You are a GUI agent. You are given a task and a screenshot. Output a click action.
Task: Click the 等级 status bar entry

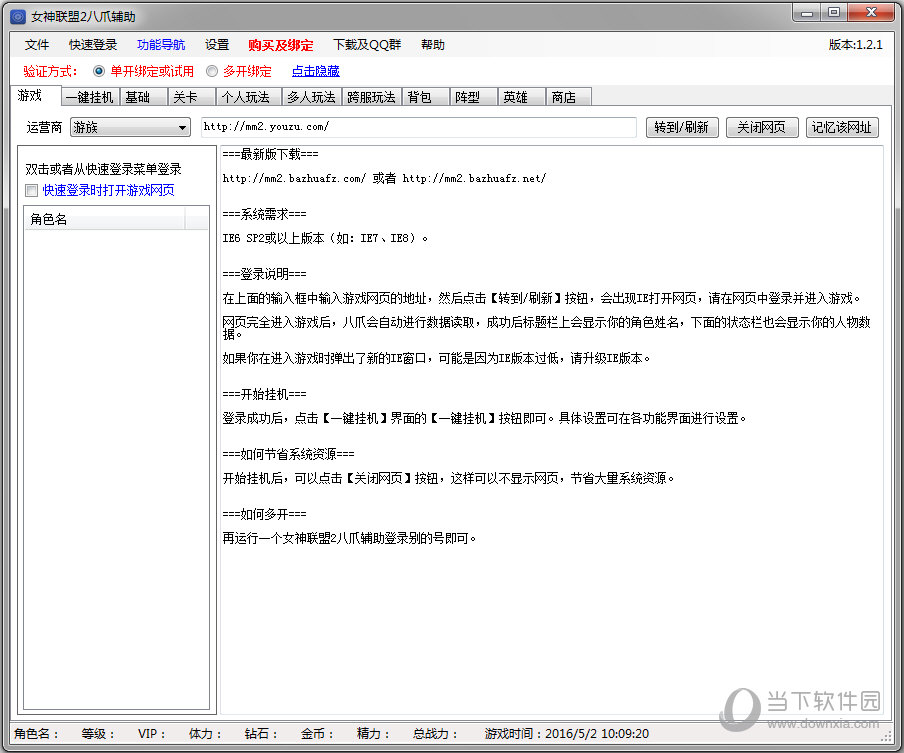(97, 734)
